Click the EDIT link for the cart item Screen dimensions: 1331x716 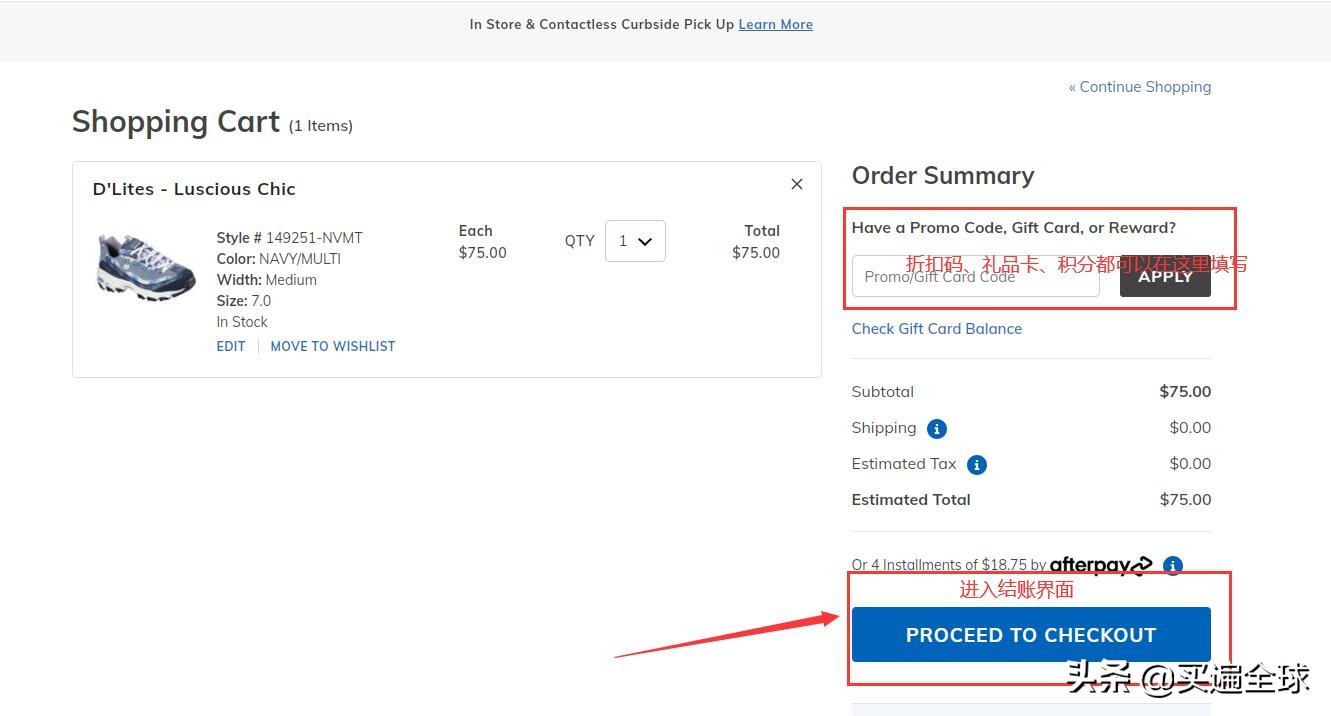(231, 346)
